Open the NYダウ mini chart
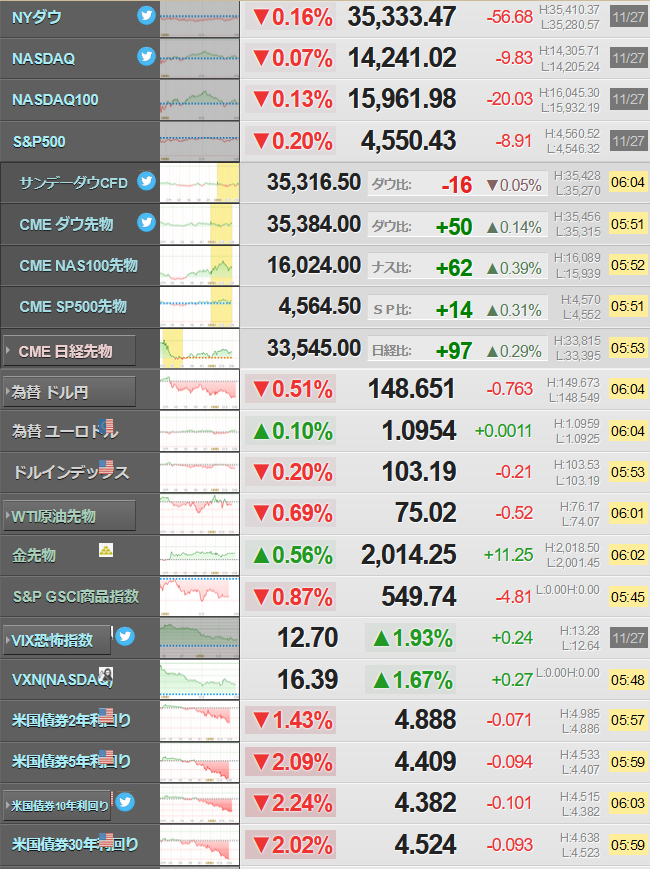650x869 pixels. pos(199,19)
